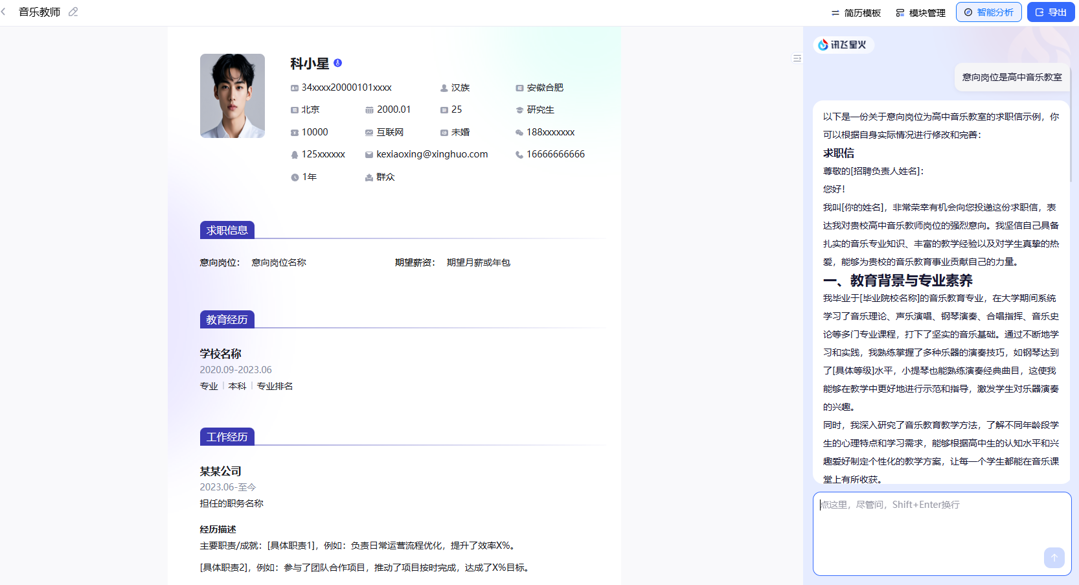
Task: Start 智能分析 smart analysis
Action: coord(987,12)
